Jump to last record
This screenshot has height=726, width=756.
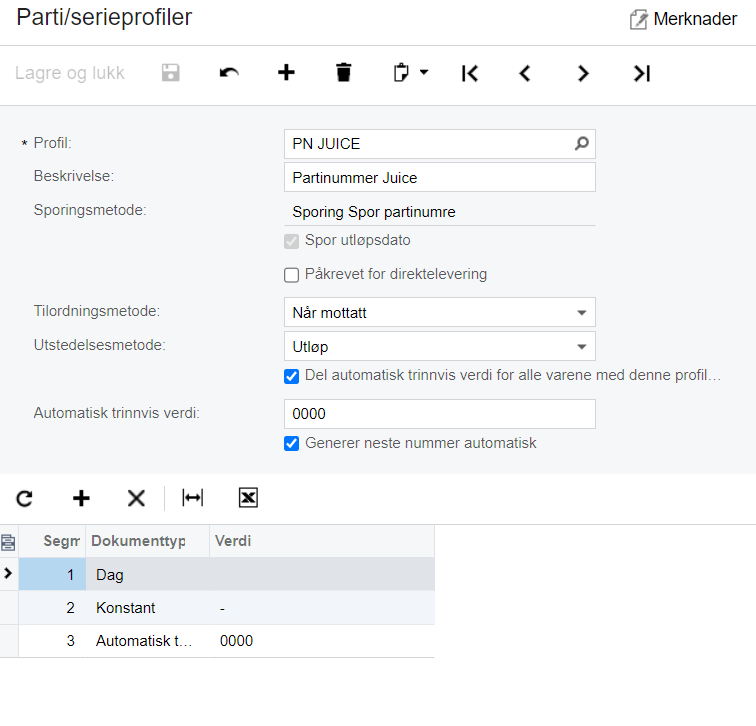[x=642, y=73]
